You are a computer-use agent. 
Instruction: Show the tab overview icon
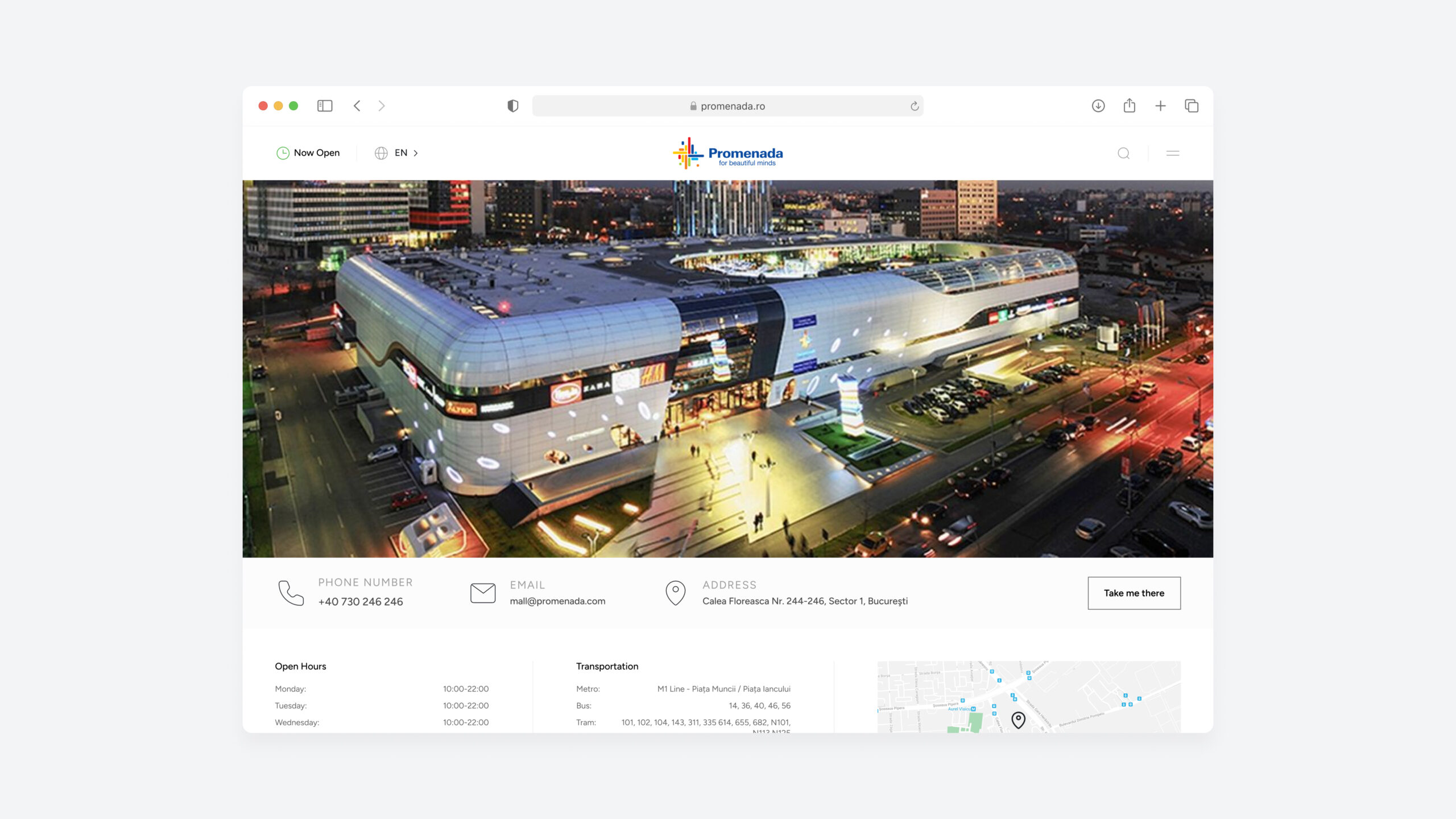(x=1192, y=106)
